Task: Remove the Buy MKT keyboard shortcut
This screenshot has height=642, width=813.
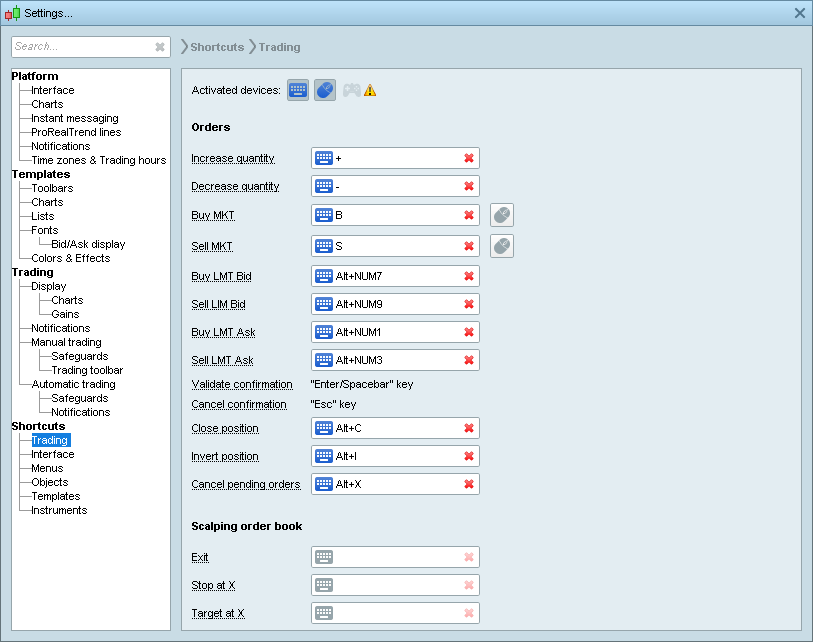Action: tap(468, 215)
